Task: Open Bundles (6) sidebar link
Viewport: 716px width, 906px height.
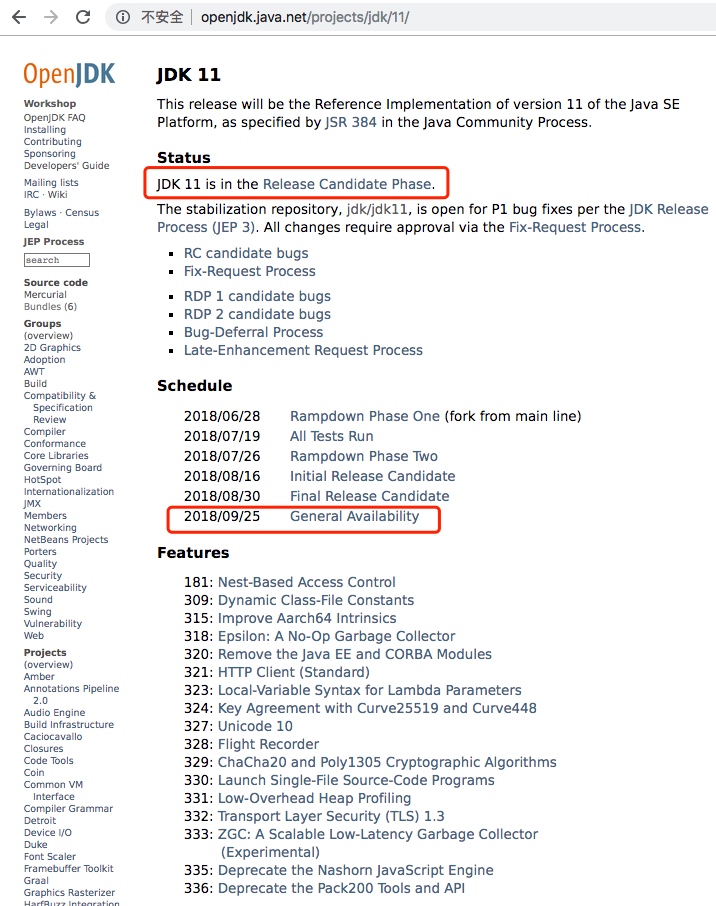Action: point(50,306)
